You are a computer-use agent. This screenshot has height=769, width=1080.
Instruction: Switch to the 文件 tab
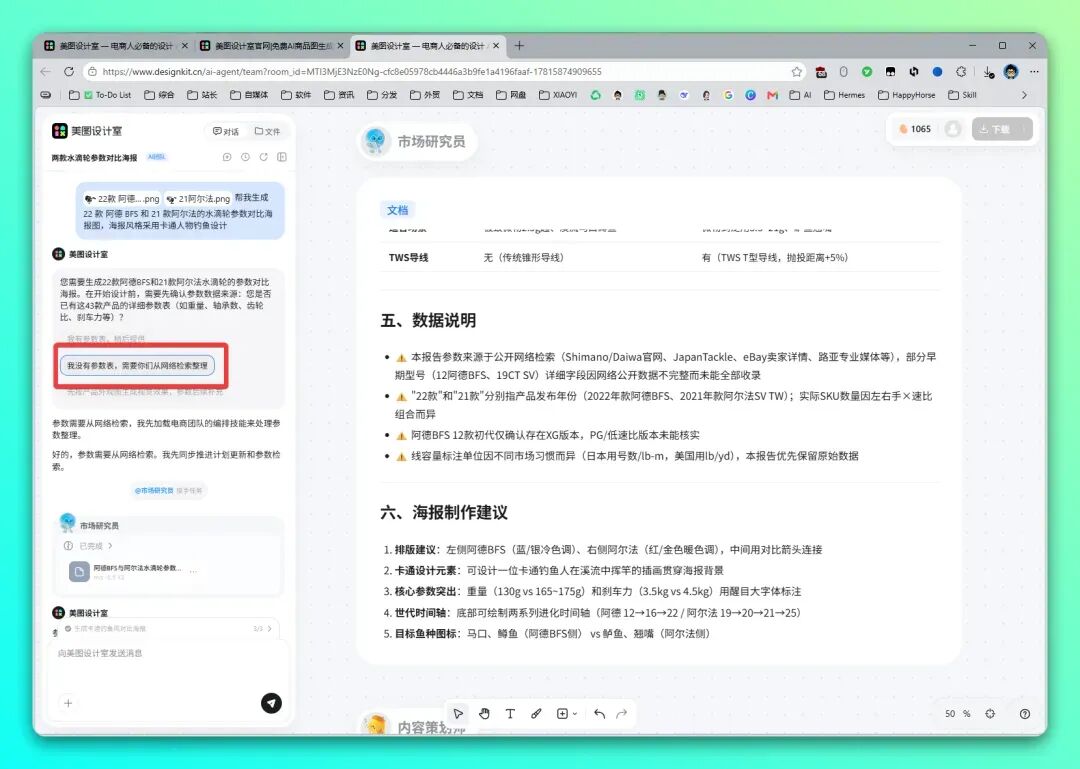click(267, 131)
